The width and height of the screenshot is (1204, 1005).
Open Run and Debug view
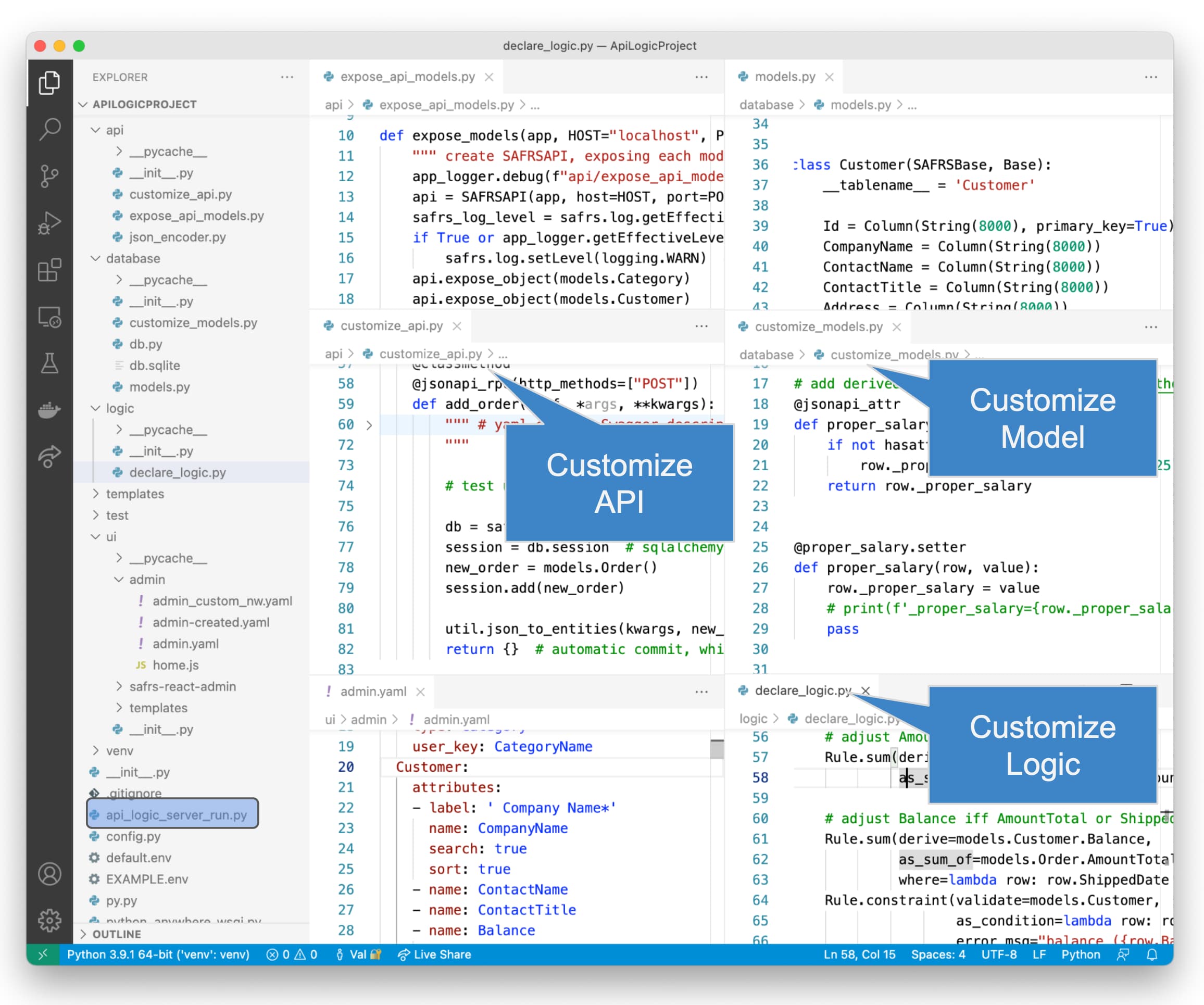coord(50,223)
